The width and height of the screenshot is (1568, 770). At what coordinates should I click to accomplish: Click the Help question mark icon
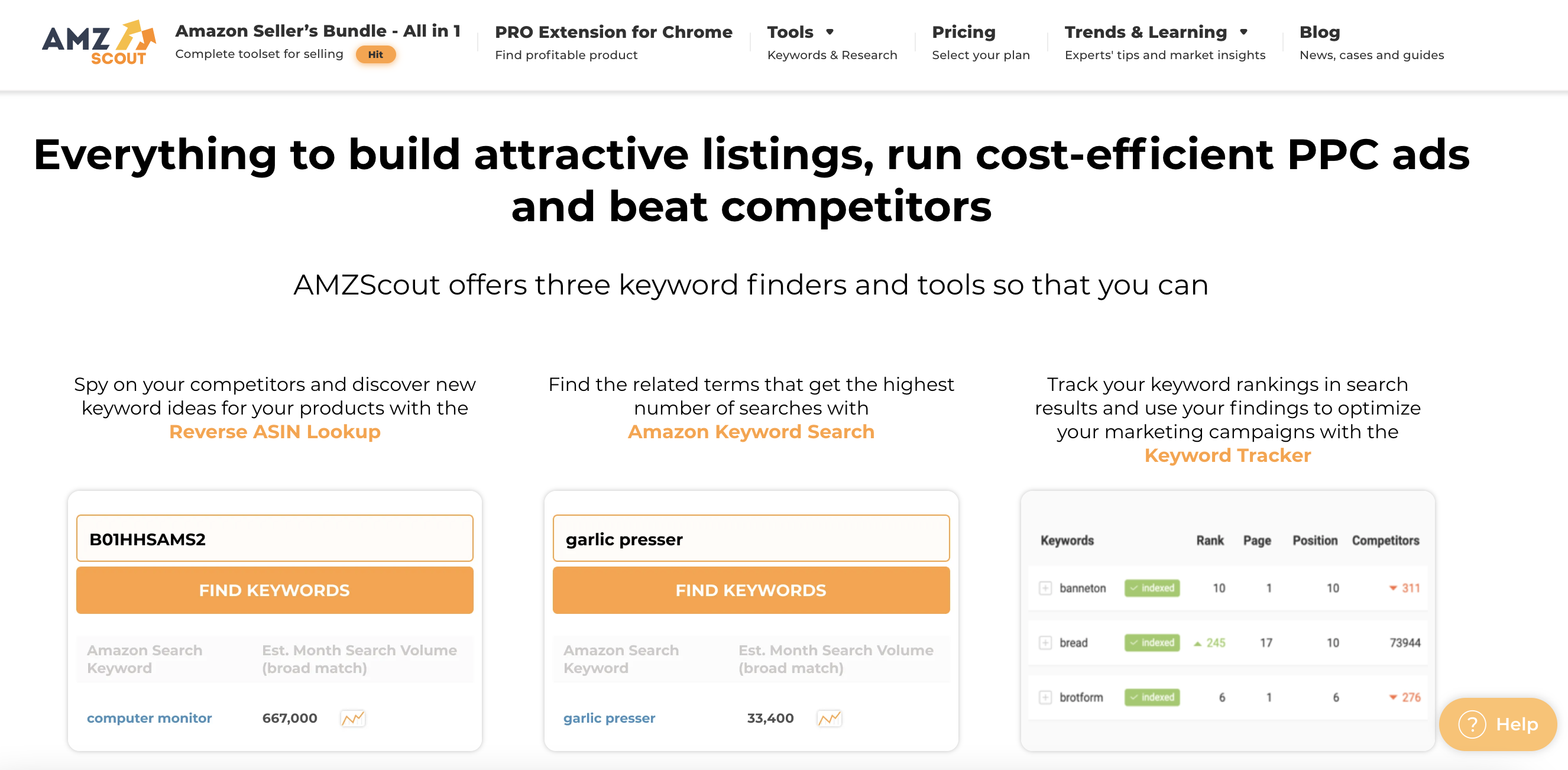[1472, 724]
